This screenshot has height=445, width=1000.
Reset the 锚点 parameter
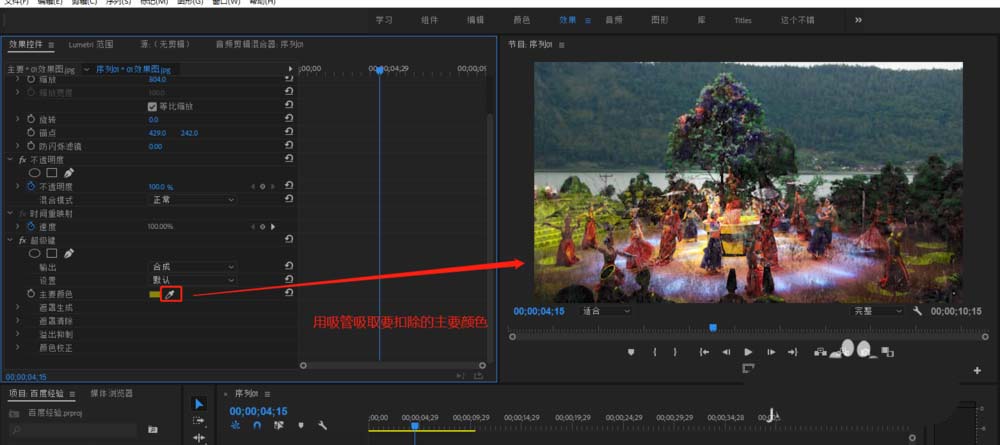point(289,132)
